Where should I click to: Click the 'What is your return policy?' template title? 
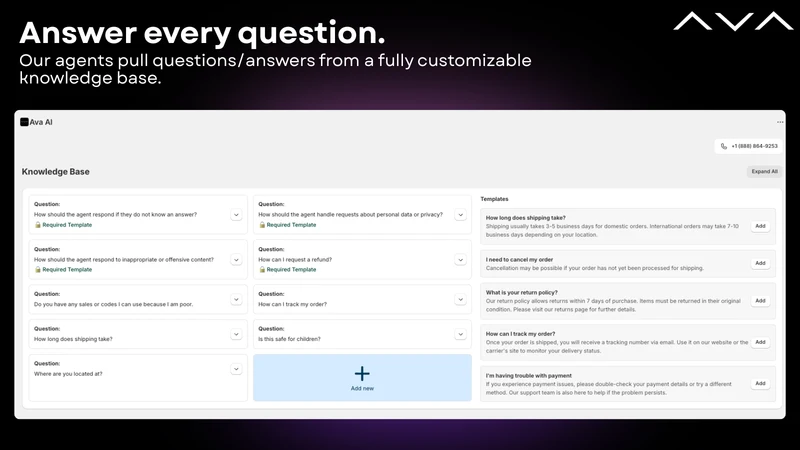[521, 293]
